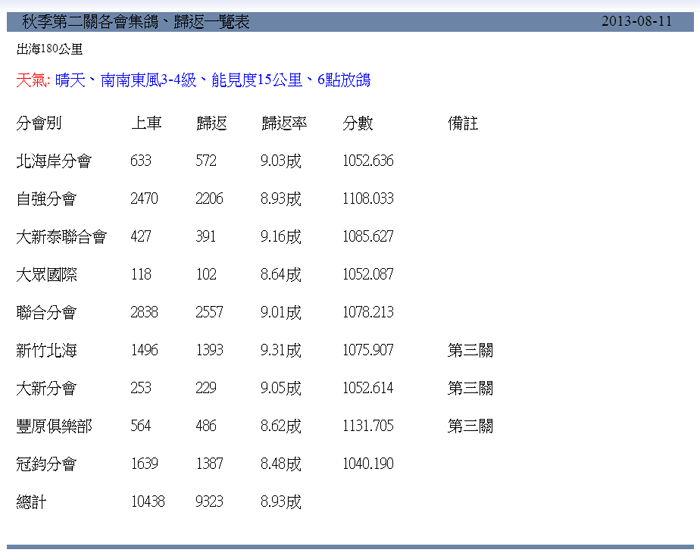Click 歸返 value 2557
This screenshot has height=556, width=700.
[209, 313]
